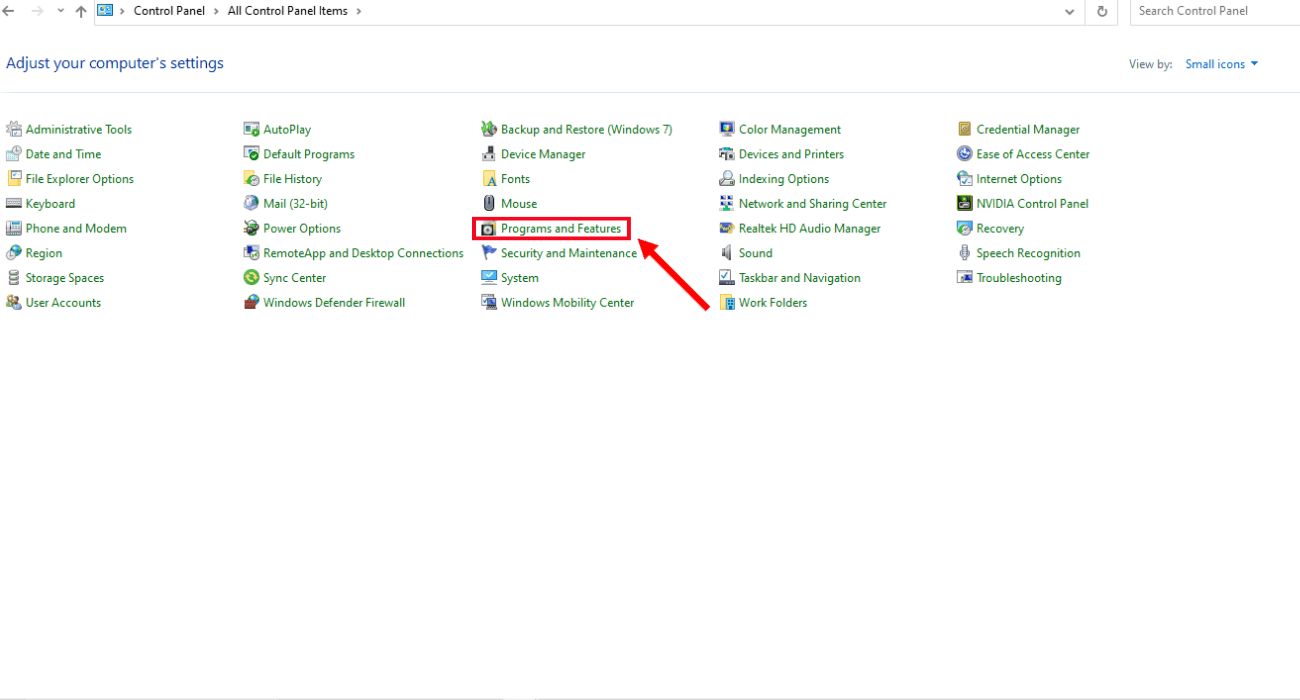
Task: Open Troubleshooting link
Action: pos(1019,278)
